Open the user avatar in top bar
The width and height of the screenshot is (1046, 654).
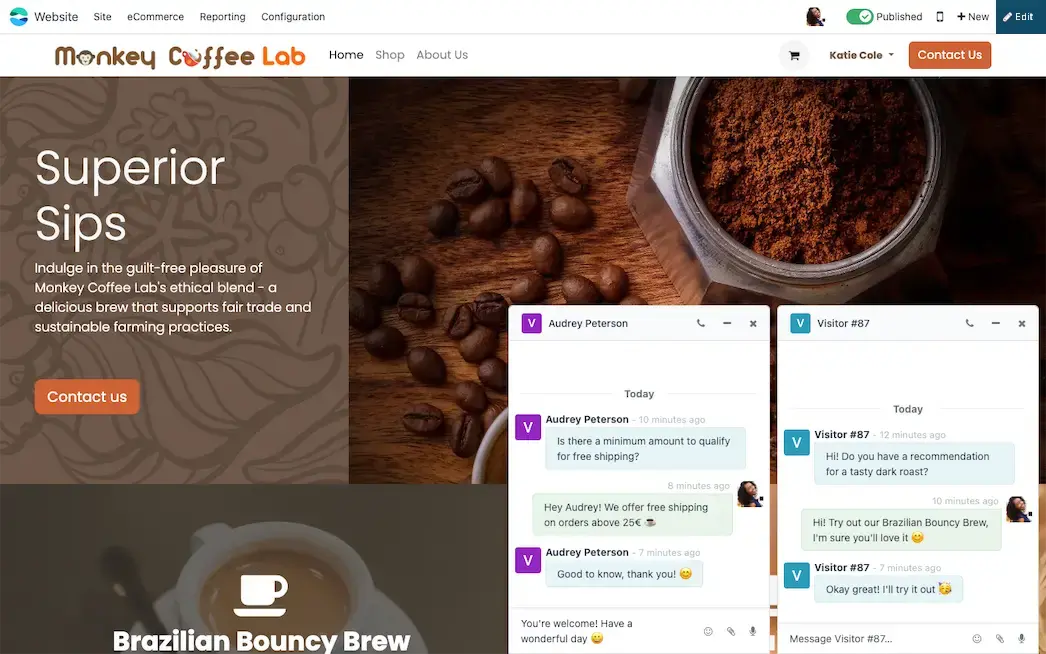pos(815,17)
